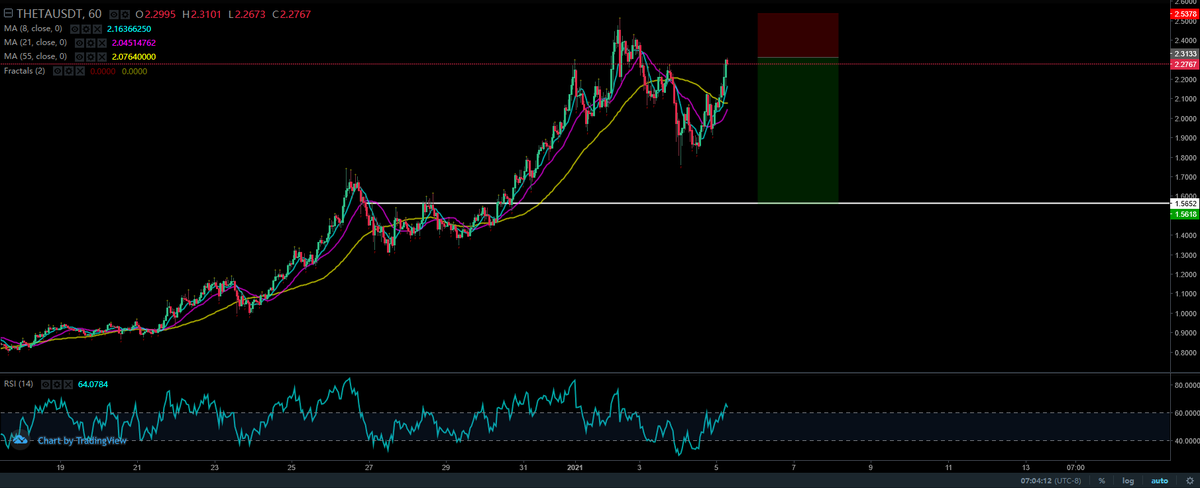Click the Open value 2.2995
The width and height of the screenshot is (1200, 488).
click(160, 14)
